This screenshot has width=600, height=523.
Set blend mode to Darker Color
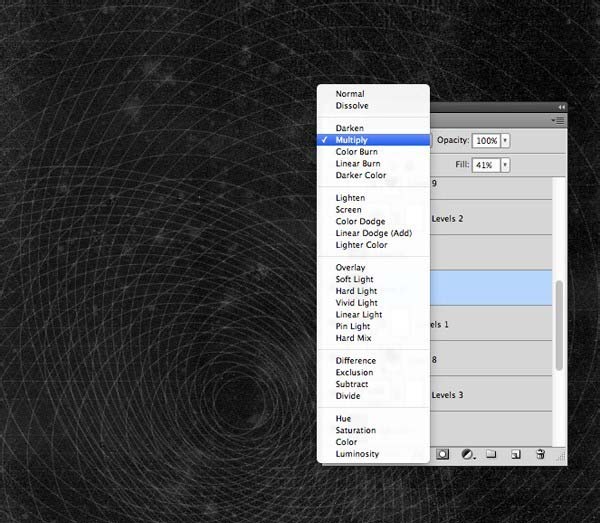373,175
